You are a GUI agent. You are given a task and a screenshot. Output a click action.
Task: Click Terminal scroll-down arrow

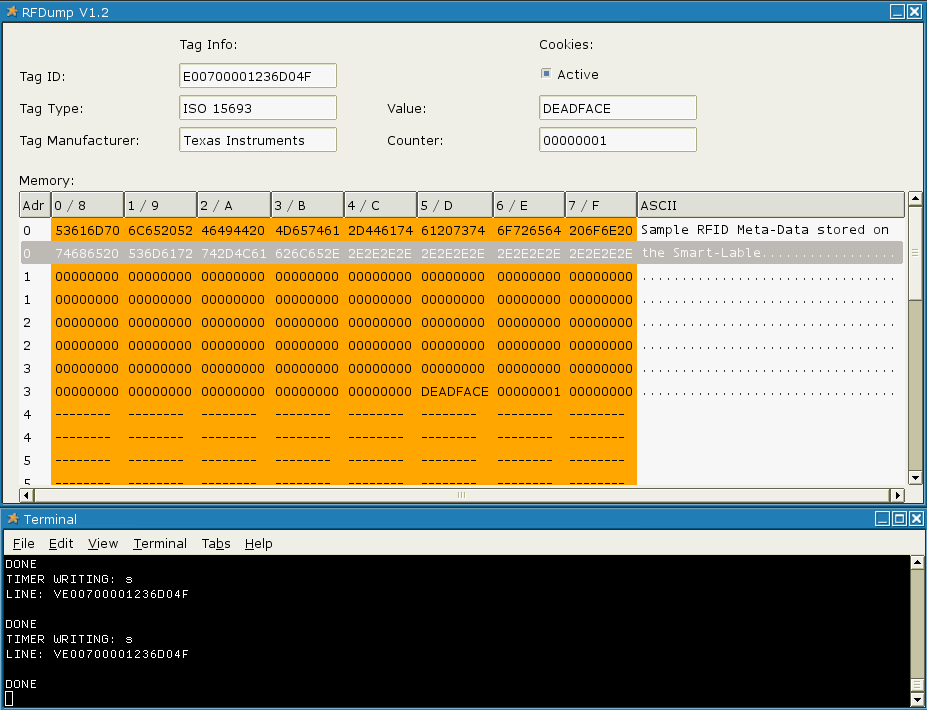pos(917,700)
